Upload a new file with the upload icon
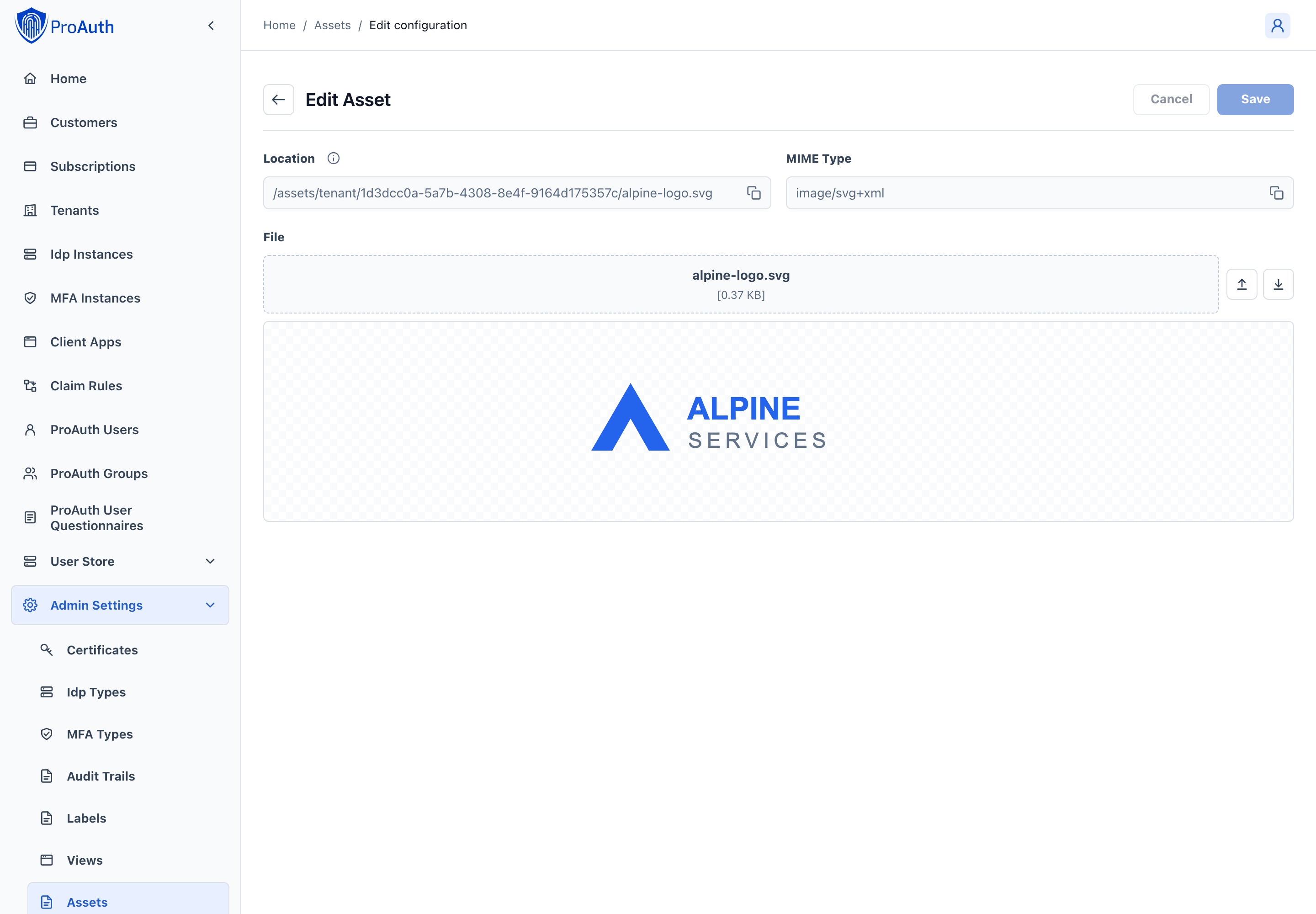1316x914 pixels. [1242, 284]
